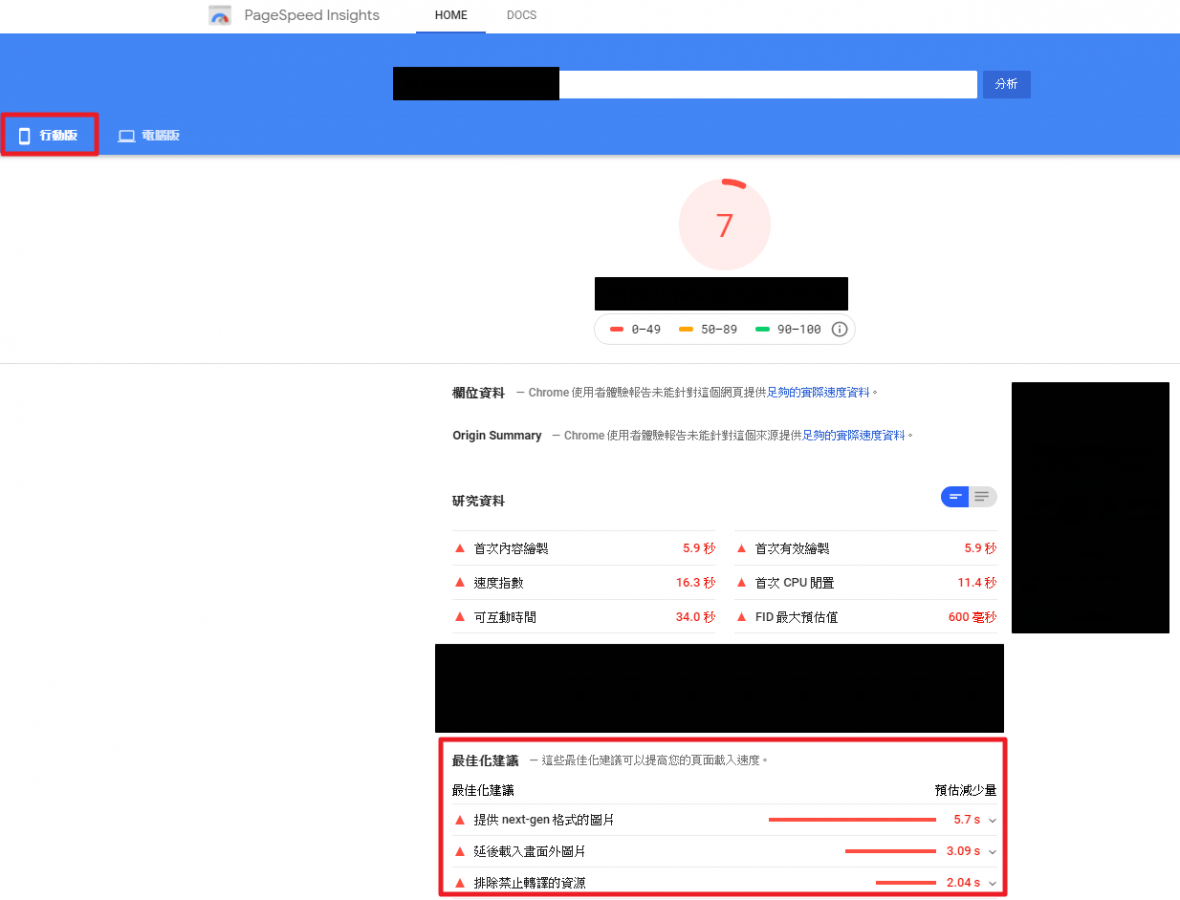Click the red triangle beside 速度指數
Image resolution: width=1180 pixels, height=900 pixels.
460,582
